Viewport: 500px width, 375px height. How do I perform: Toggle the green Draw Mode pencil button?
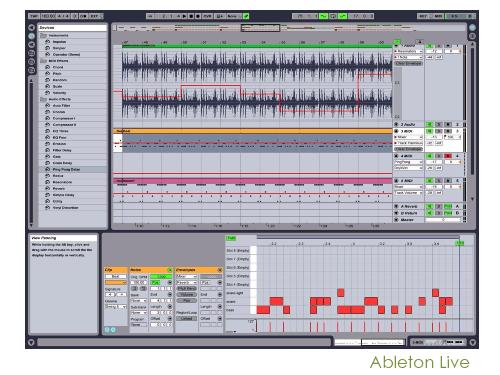(x=246, y=16)
